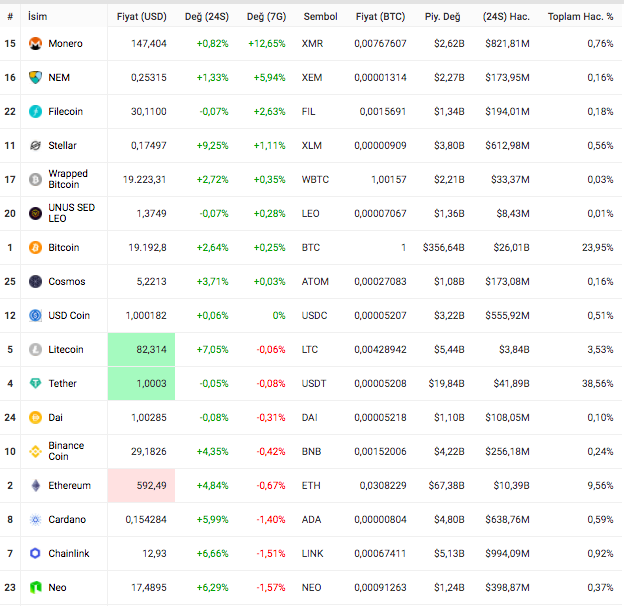Click the Litecoin logo icon
Viewport: 624px width, 606px height.
point(35,349)
